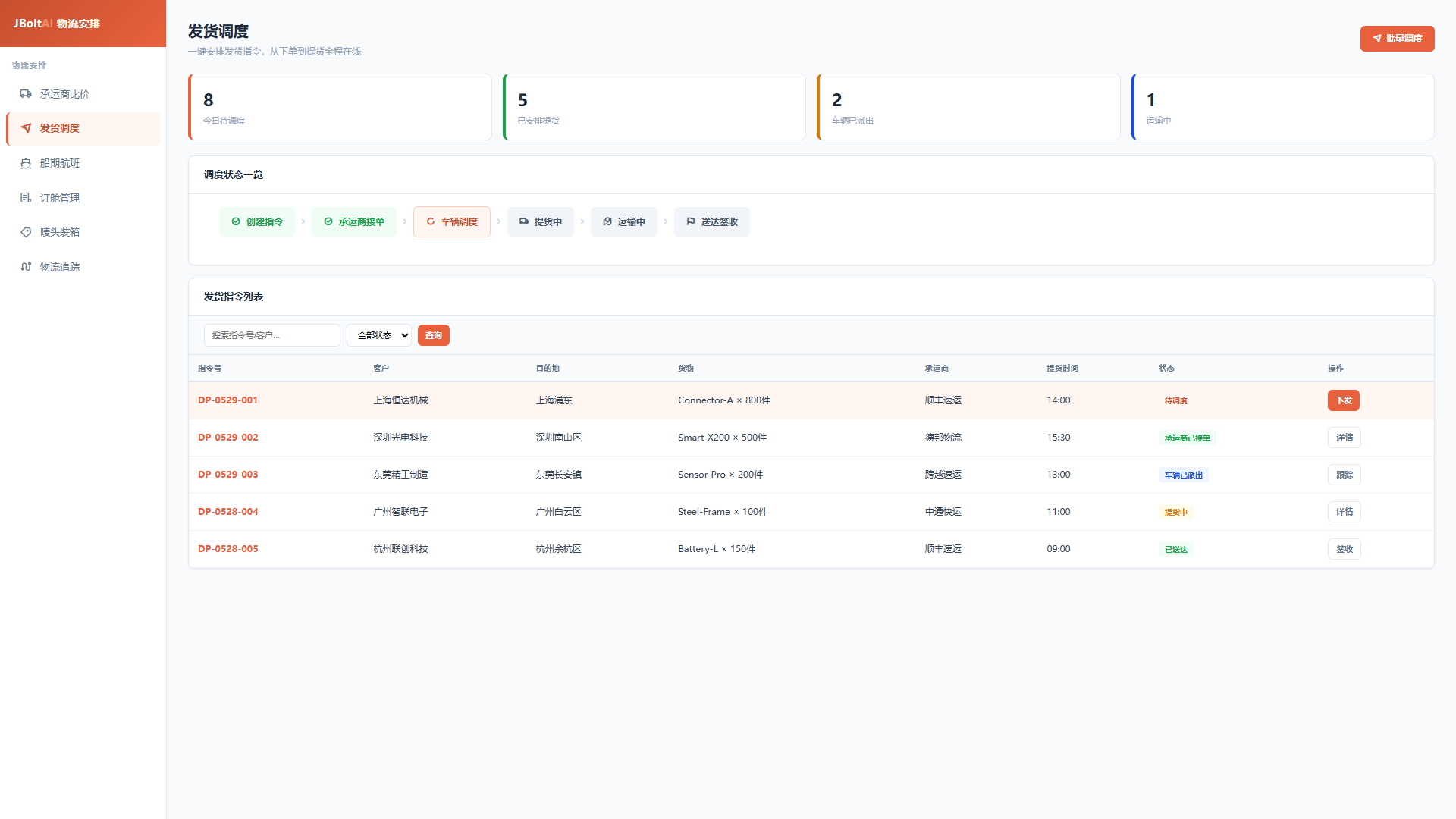Click the route icon beside 物流追踪
The width and height of the screenshot is (1456, 819).
pos(26,267)
